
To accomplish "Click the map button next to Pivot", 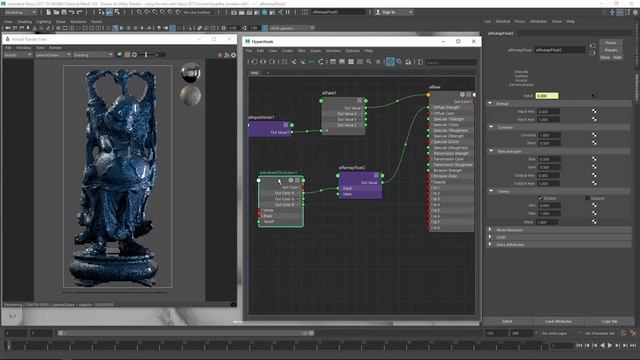I will click(x=594, y=143).
